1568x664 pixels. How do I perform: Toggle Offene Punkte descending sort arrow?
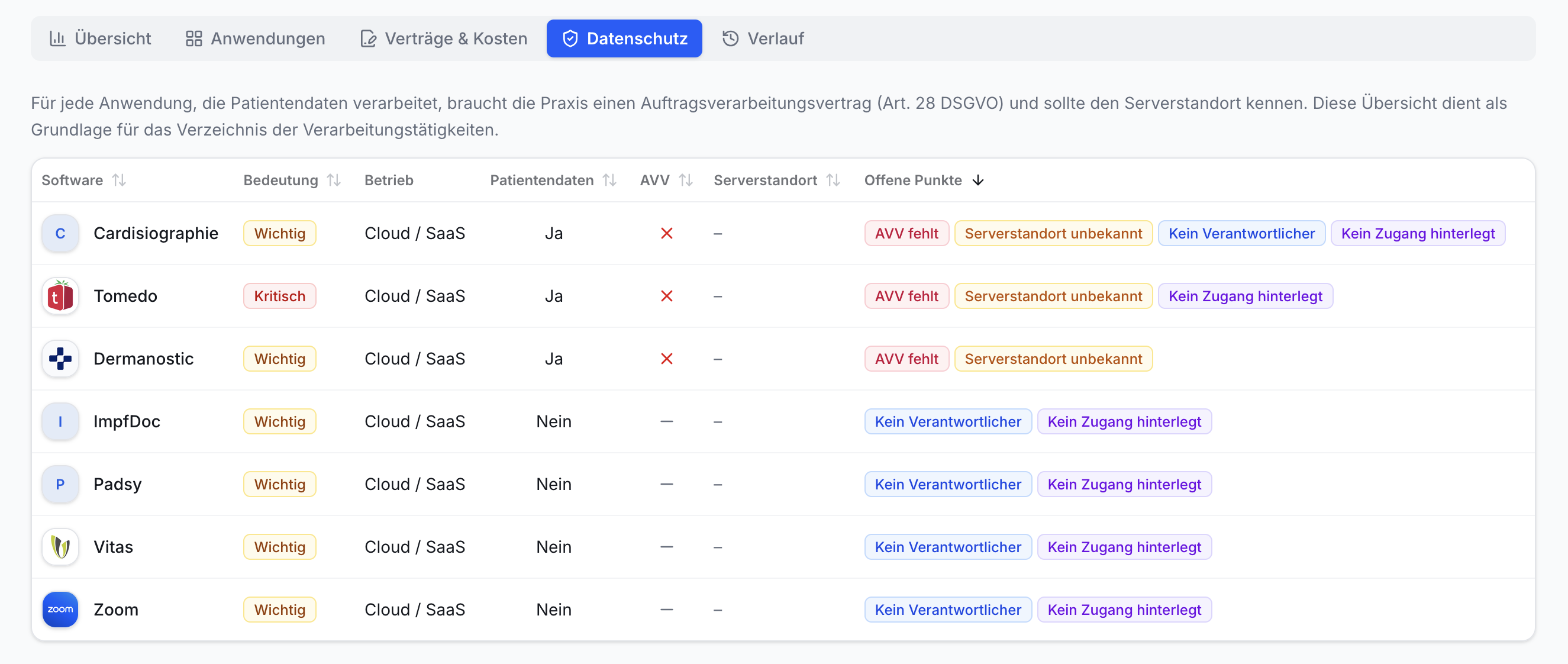point(977,180)
